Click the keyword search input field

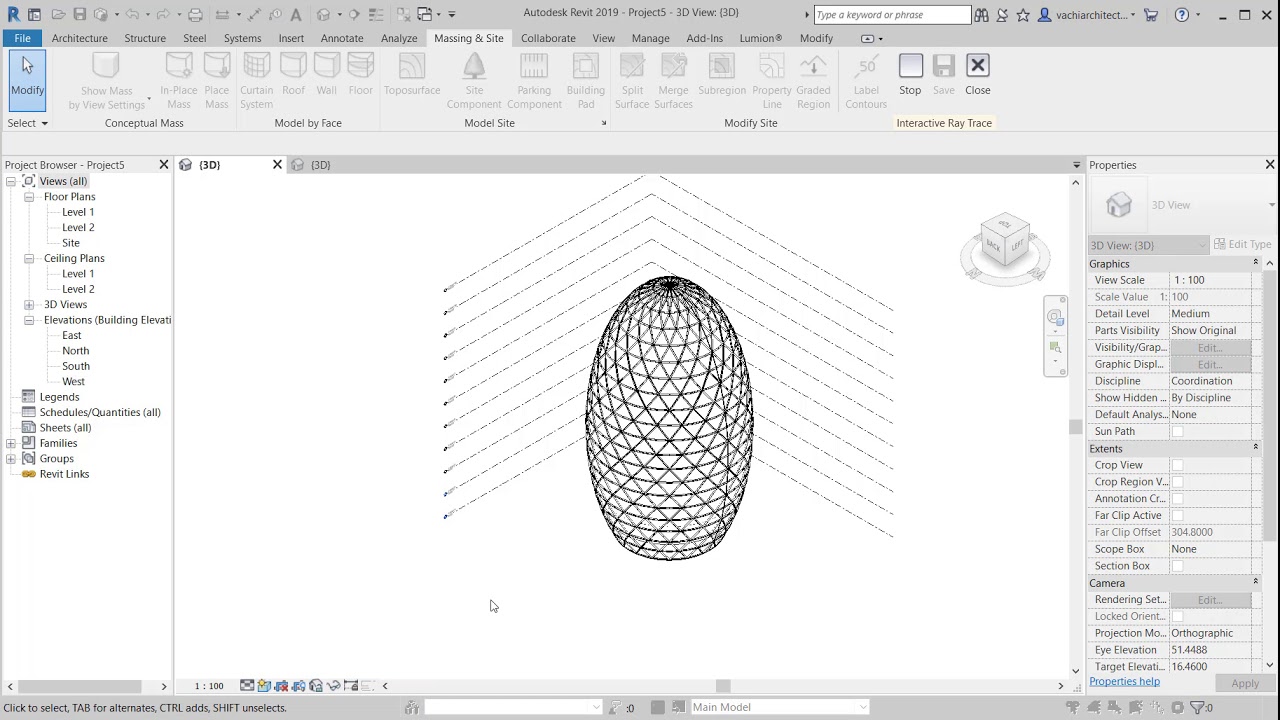click(x=892, y=15)
